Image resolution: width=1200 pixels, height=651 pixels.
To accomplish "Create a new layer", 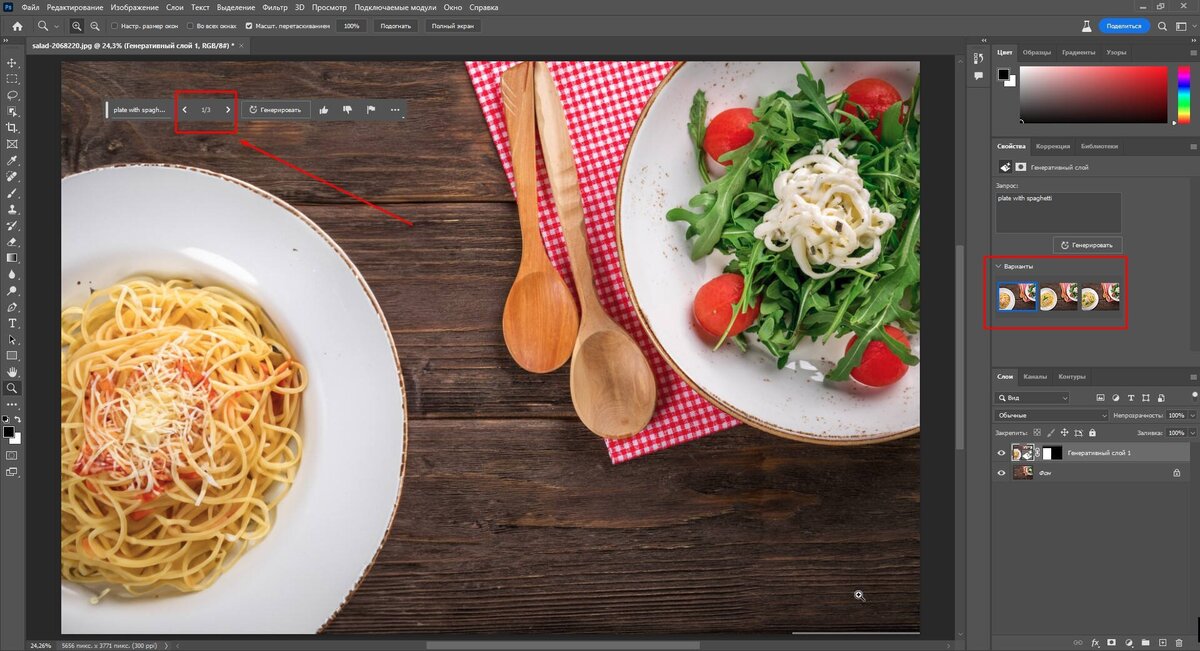I will coord(1162,641).
